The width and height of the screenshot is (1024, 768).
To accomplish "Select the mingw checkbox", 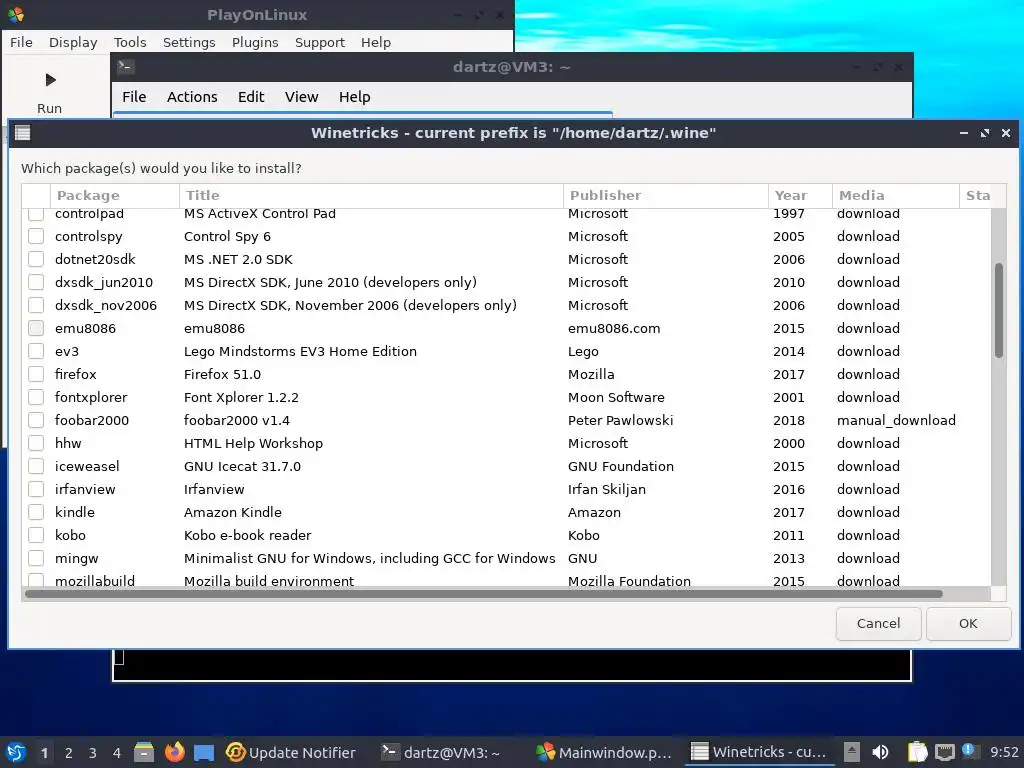I will [x=36, y=558].
